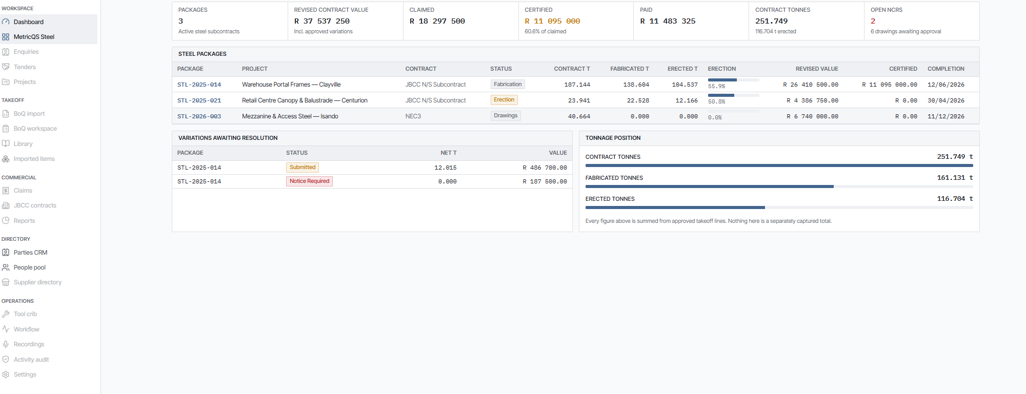The width and height of the screenshot is (1026, 394).
Task: Open MetricQS Steel in the sidebar
Action: pyautogui.click(x=48, y=37)
